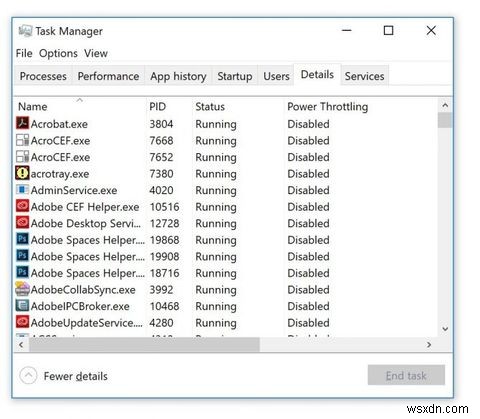
Task: Select the AdobeIPCBroker.exe name
Action: tap(80, 306)
